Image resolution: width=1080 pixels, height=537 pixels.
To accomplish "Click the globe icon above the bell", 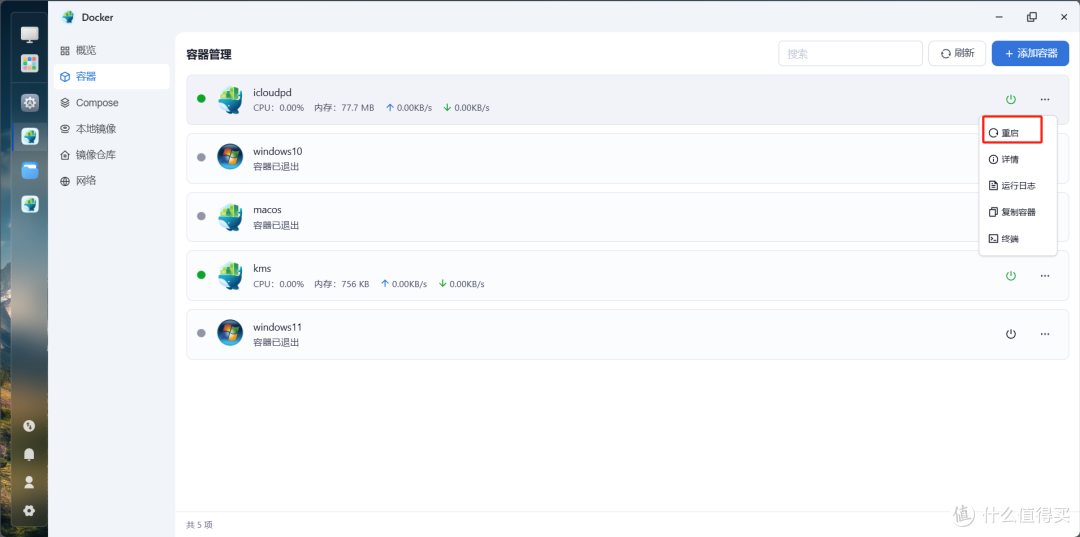I will click(29, 426).
